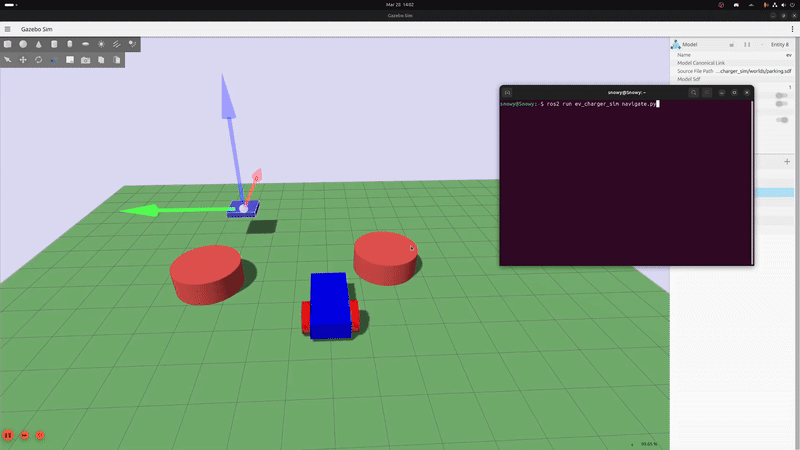This screenshot has height=450, width=800.
Task: Activate the translate mode tool
Action: [23, 60]
